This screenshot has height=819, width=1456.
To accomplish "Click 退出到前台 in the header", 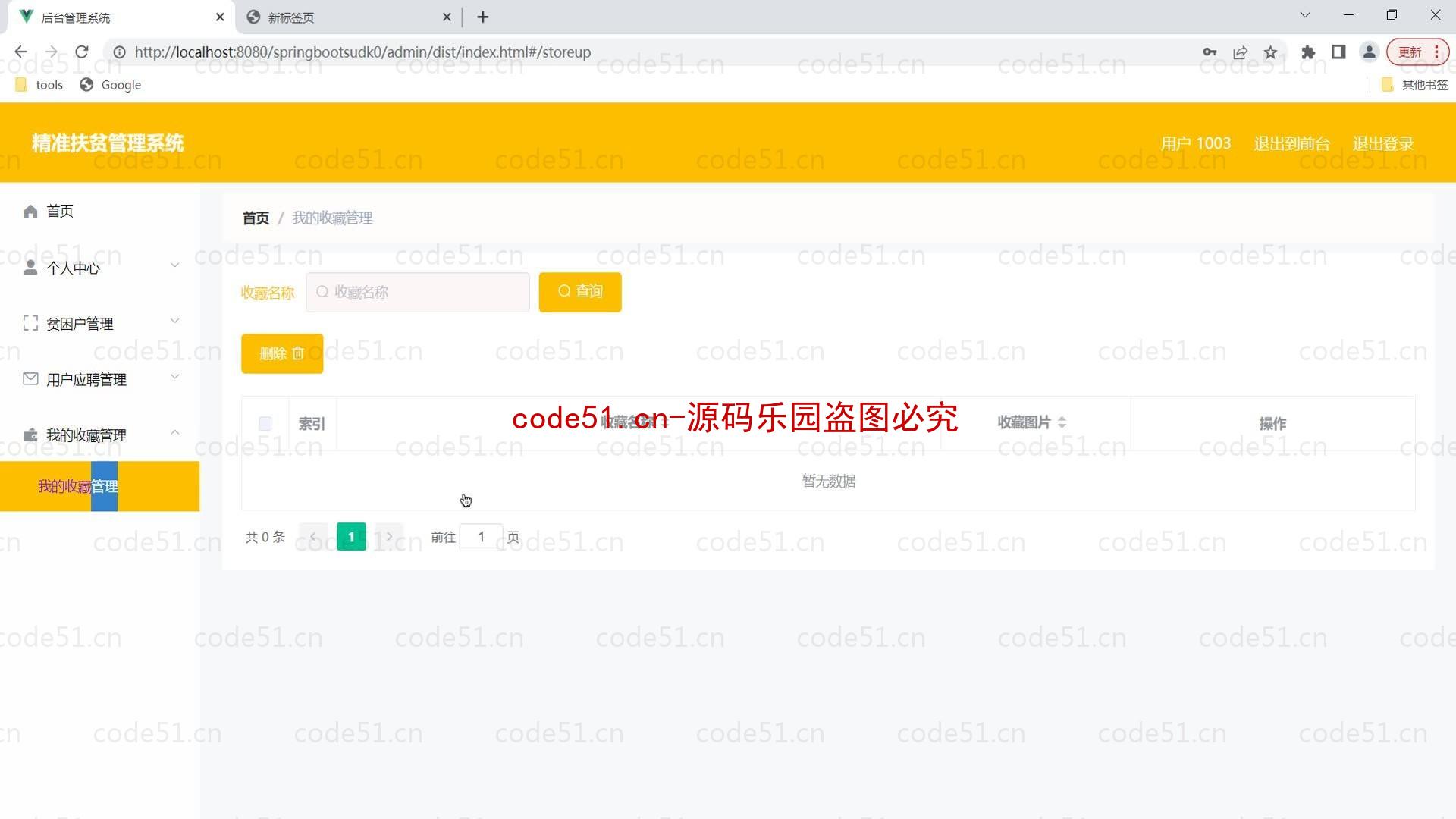I will pyautogui.click(x=1291, y=143).
